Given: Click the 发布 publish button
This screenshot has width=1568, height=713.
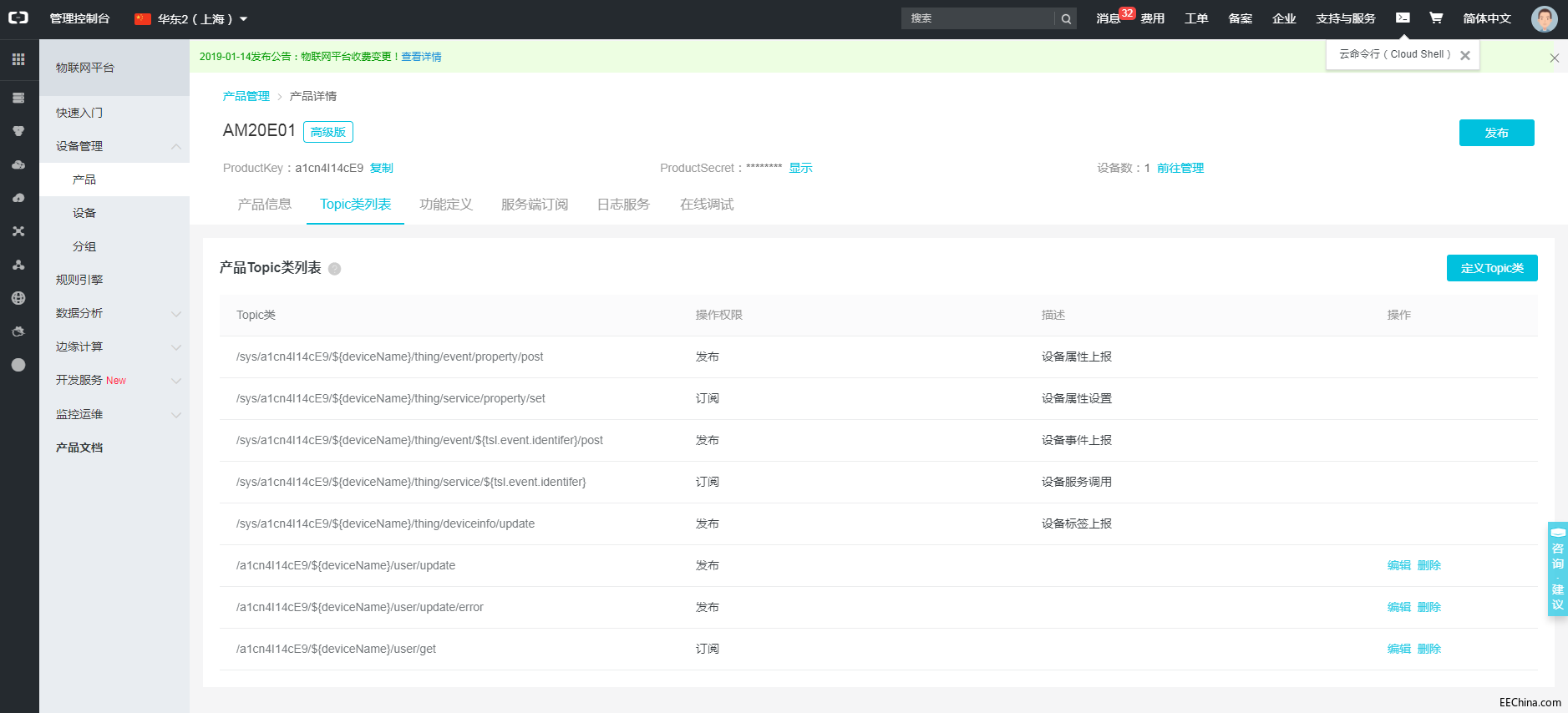Looking at the screenshot, I should pos(1496,133).
